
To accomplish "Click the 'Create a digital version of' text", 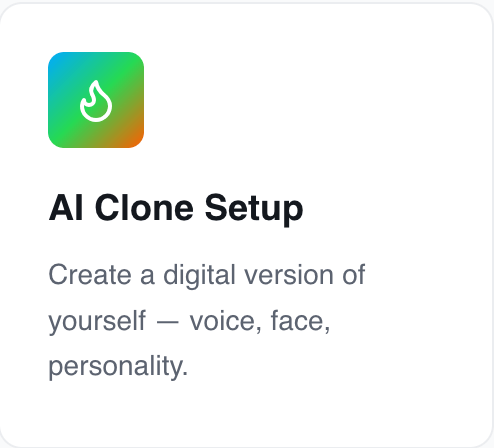I will 207,275.
